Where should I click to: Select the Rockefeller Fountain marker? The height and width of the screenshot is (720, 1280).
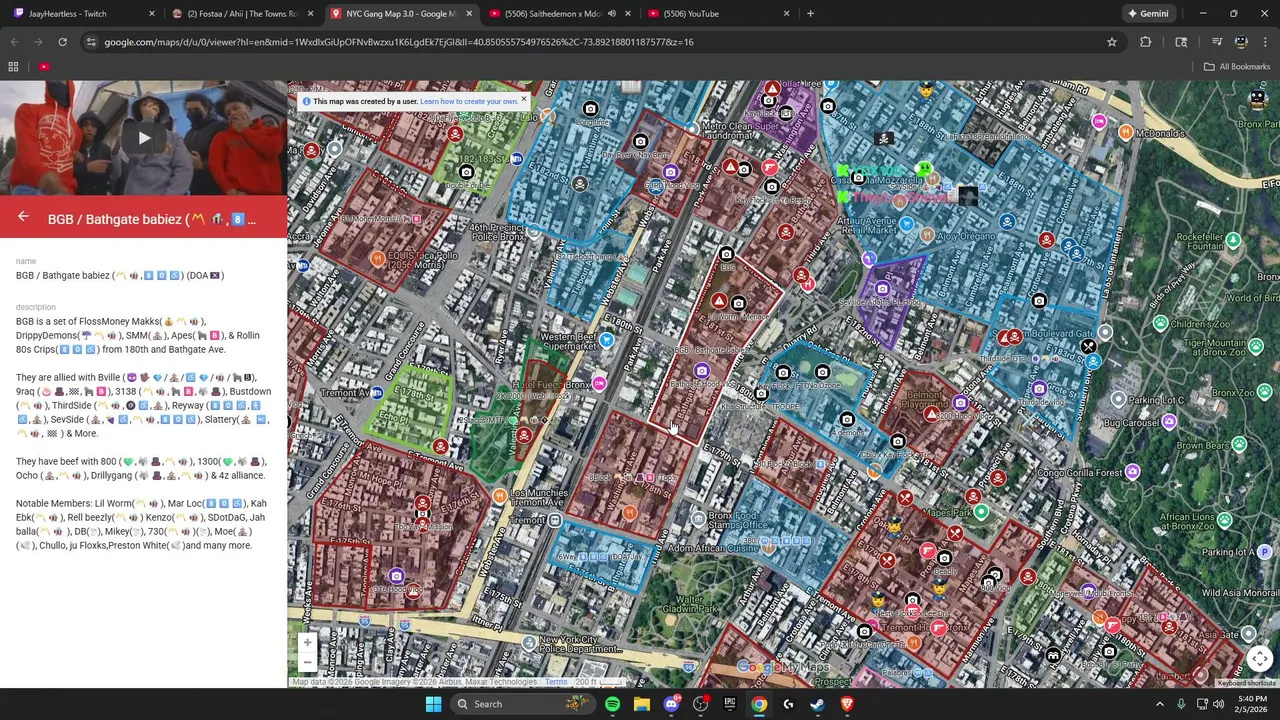point(1233,240)
